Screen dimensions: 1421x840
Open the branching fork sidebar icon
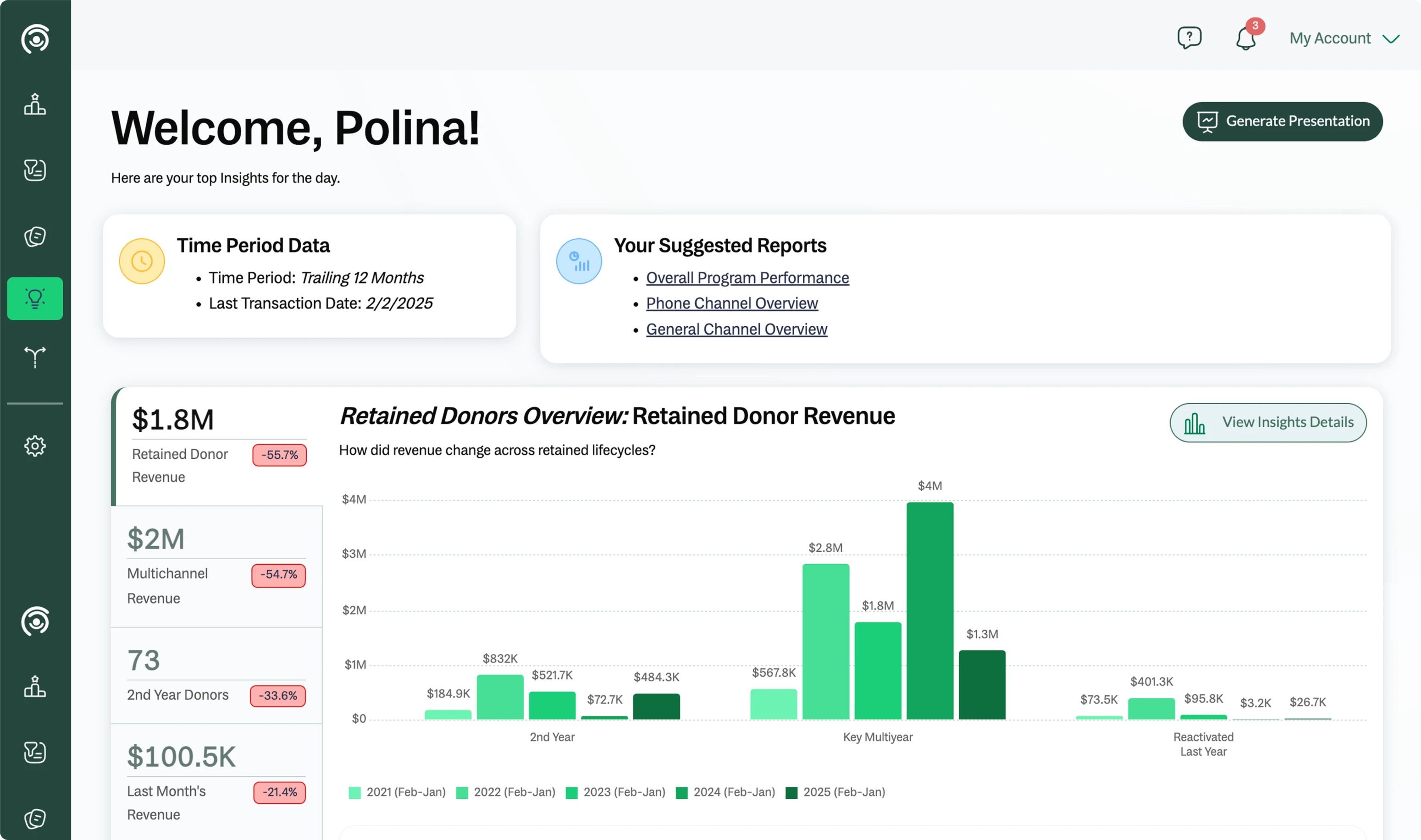tap(35, 357)
